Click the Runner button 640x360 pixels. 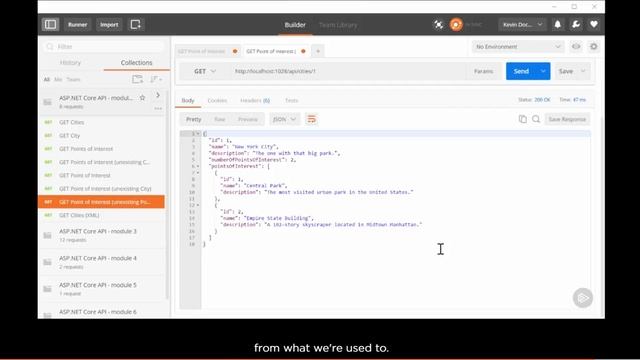click(x=78, y=24)
